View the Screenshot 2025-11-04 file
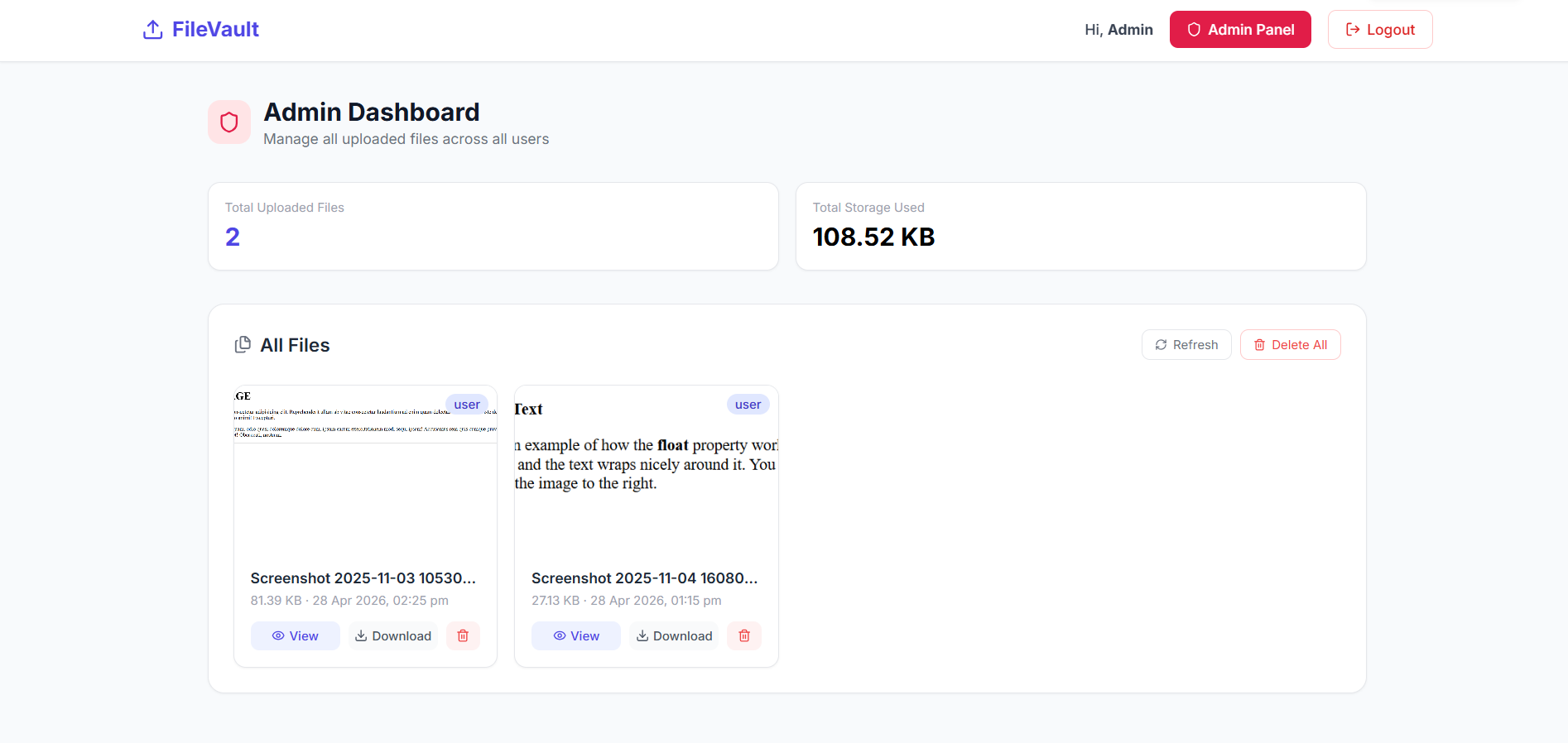The image size is (1568, 743). coord(575,635)
